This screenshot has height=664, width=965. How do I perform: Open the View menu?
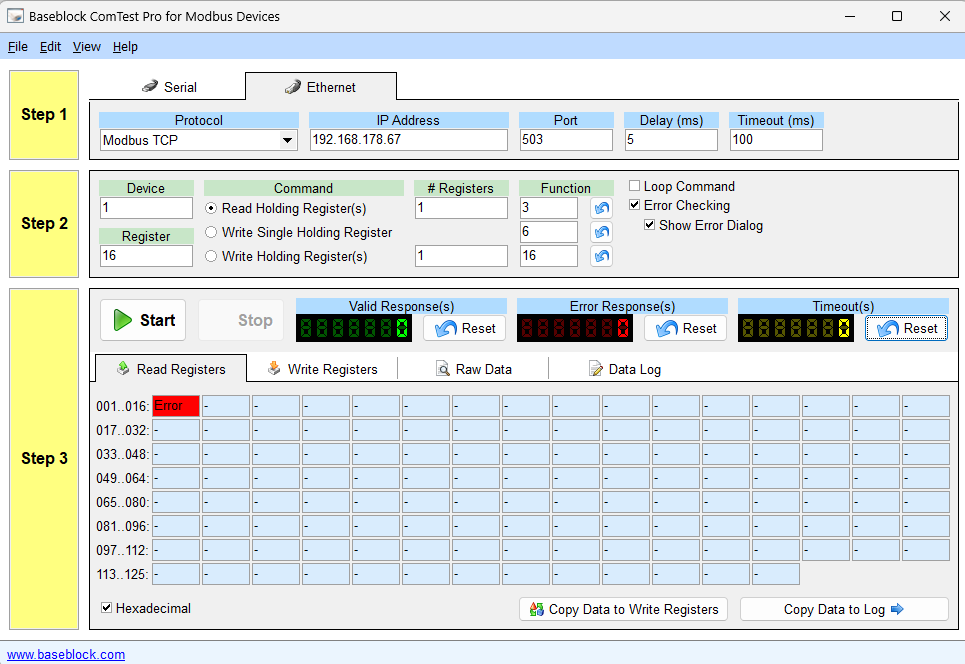click(x=87, y=47)
